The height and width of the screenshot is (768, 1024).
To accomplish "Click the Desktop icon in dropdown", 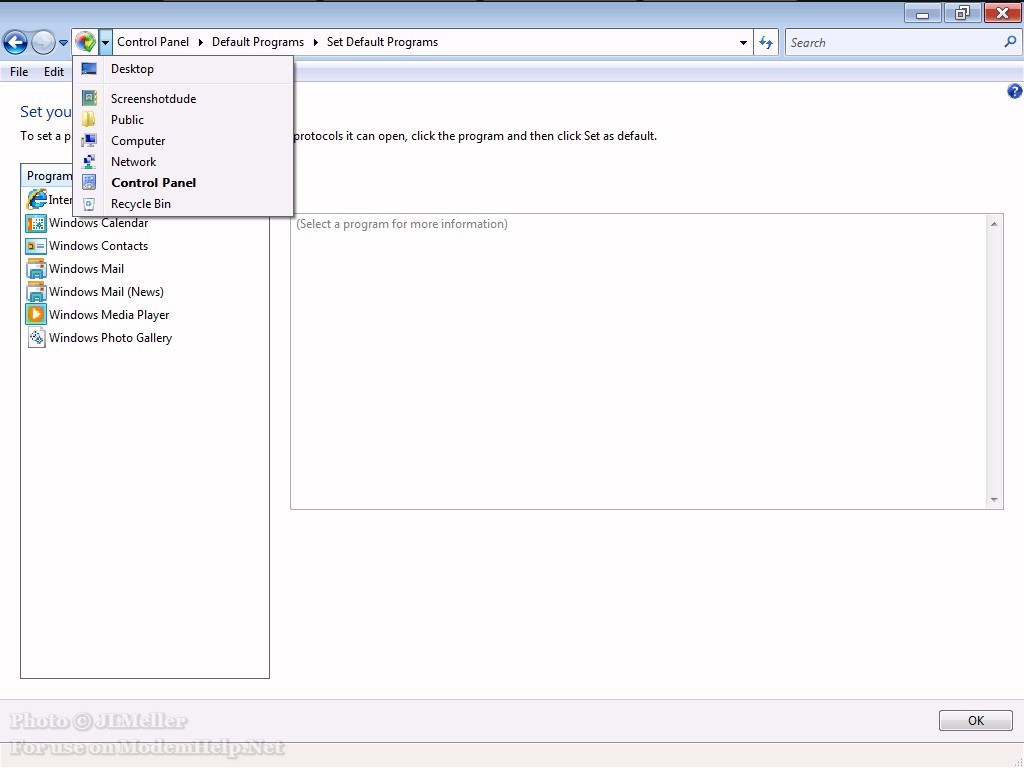I will pos(89,69).
